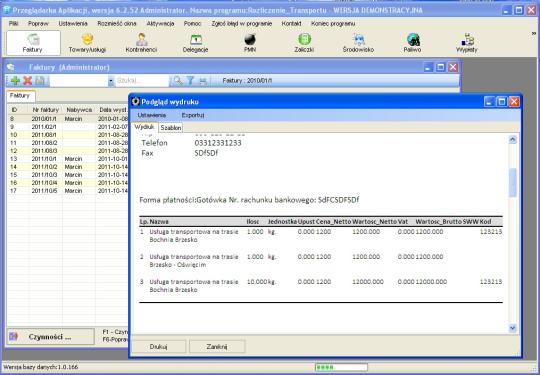Click the green plus add-invoice icon
This screenshot has height=375, width=540.
15,81
